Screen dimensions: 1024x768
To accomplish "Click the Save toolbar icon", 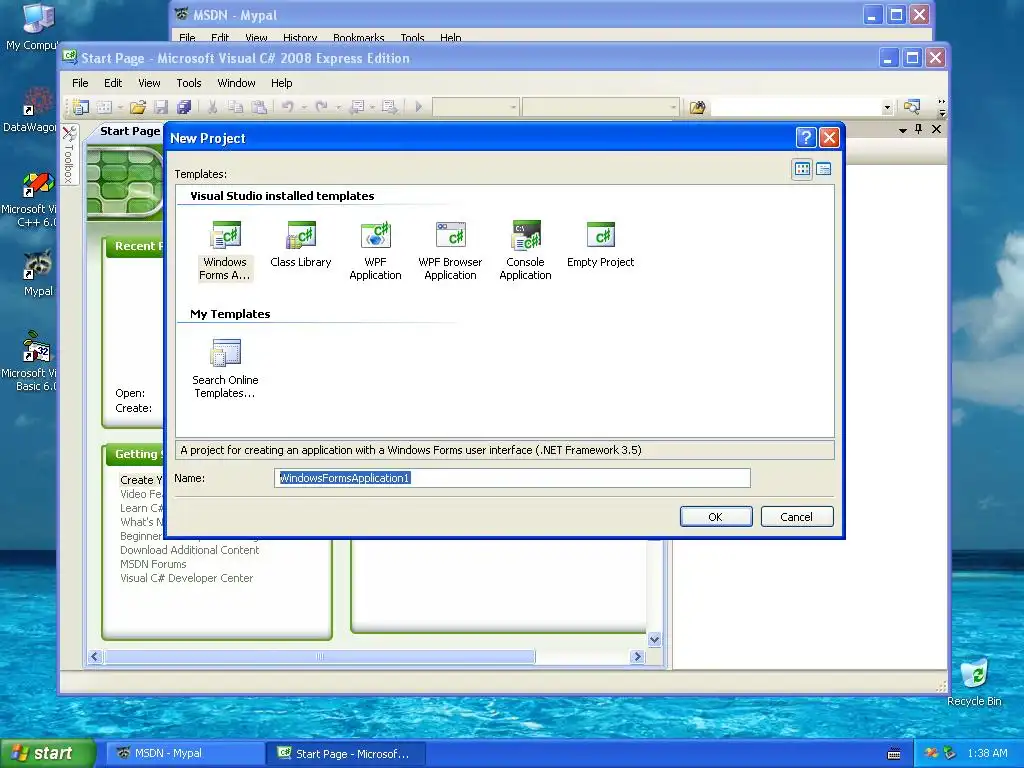I will click(161, 106).
